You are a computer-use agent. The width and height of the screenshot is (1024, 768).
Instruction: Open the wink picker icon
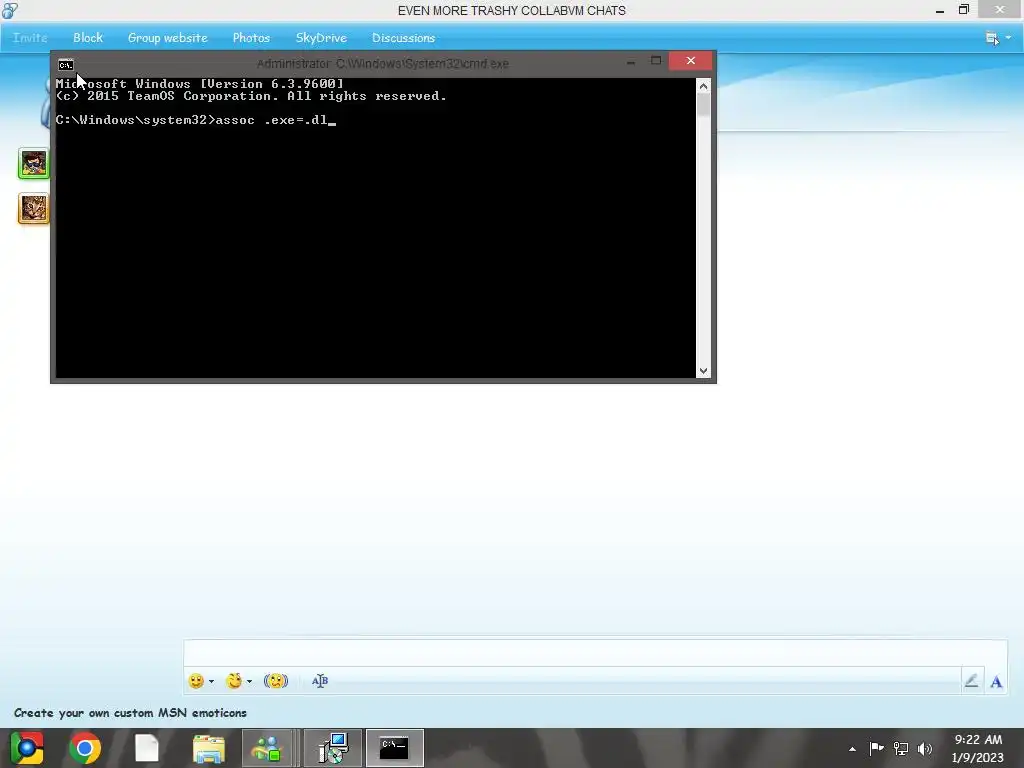pyautogui.click(x=234, y=681)
